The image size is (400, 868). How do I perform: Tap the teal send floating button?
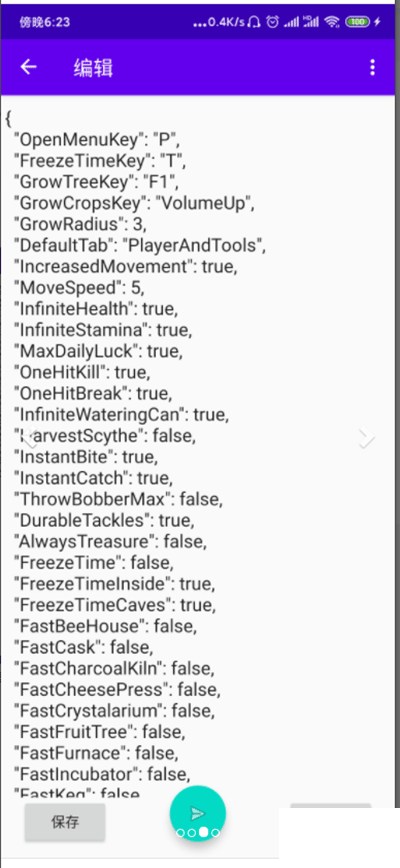point(198,814)
